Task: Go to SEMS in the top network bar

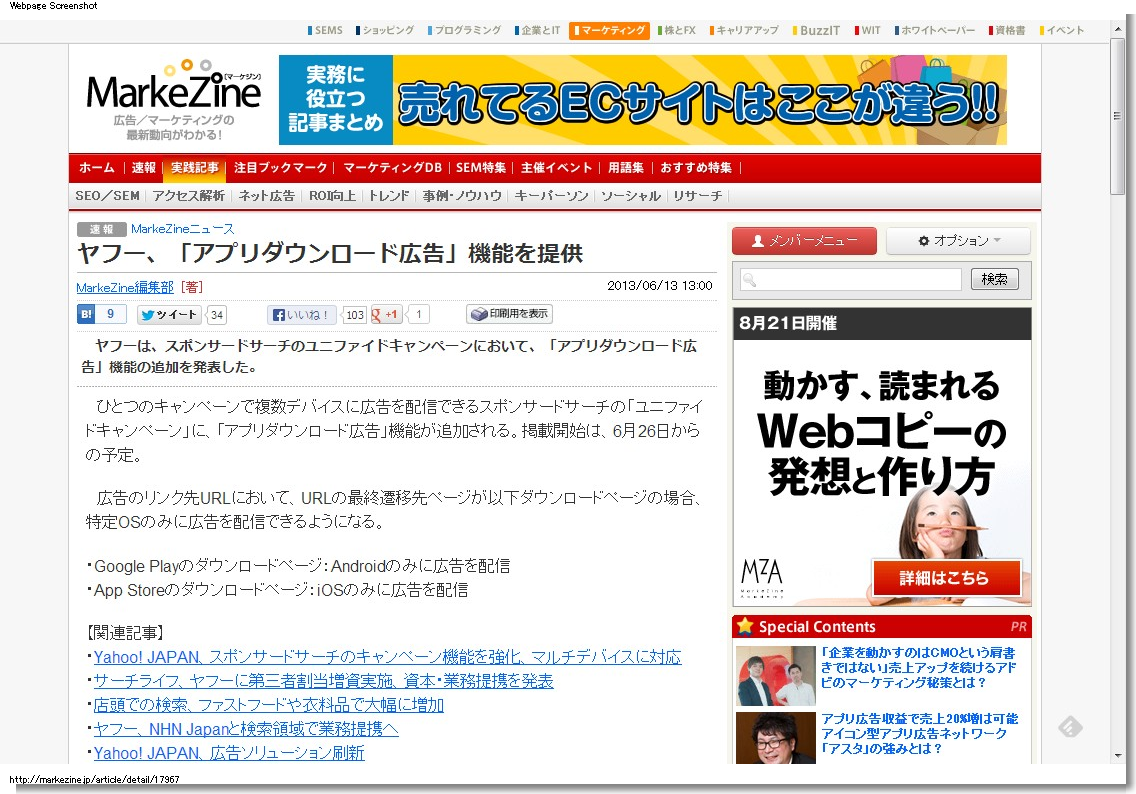Action: (x=325, y=30)
